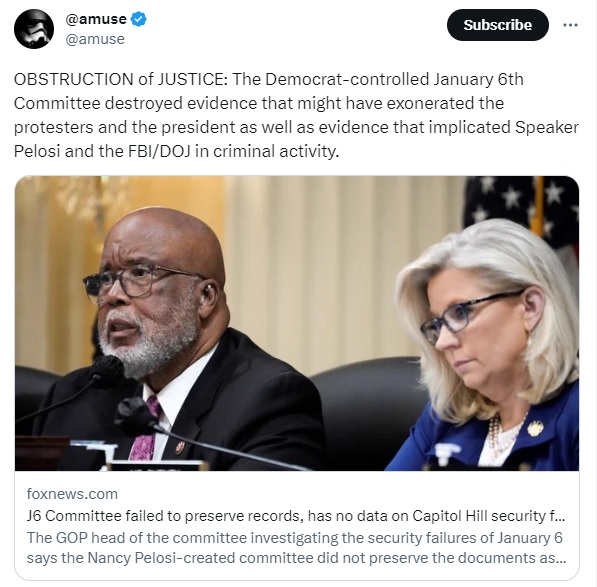
Task: Click the GOP head of the committee description text
Action: tap(296, 548)
